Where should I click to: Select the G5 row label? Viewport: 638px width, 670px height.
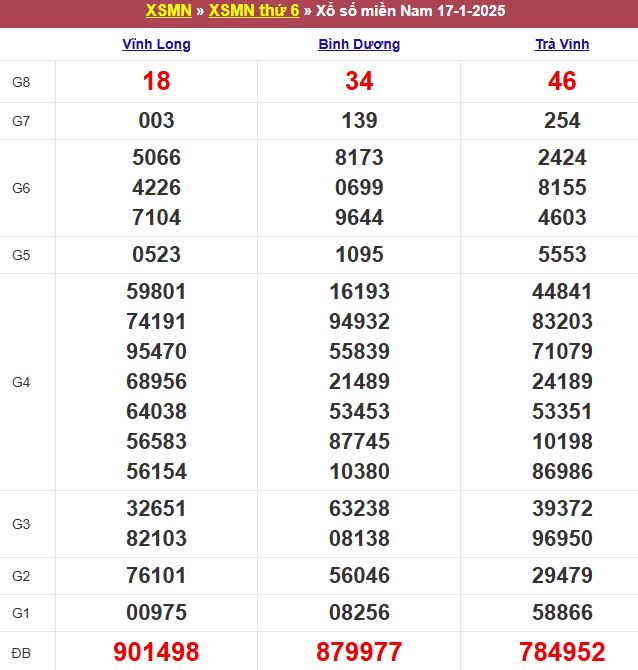click(21, 255)
